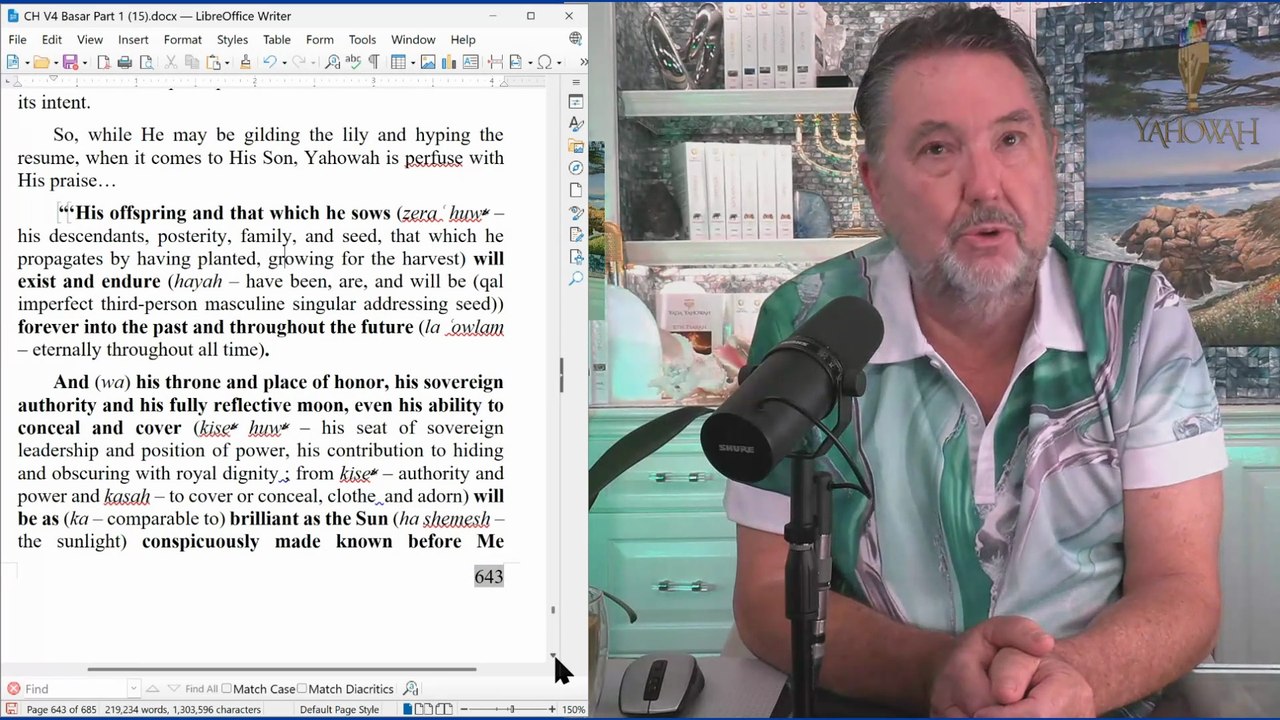Click the Insert Table grid icon

coord(398,62)
